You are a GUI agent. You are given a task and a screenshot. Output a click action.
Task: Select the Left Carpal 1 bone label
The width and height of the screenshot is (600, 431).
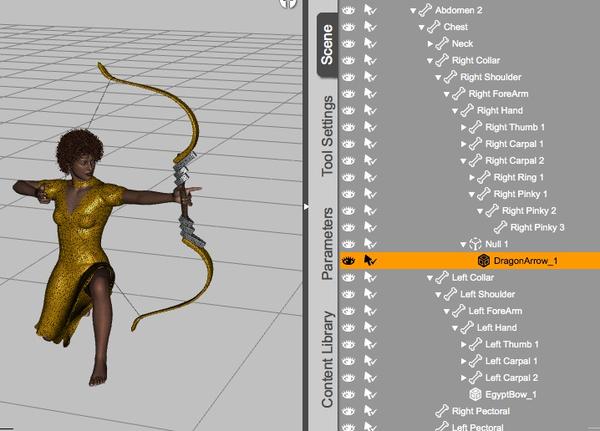click(x=511, y=361)
